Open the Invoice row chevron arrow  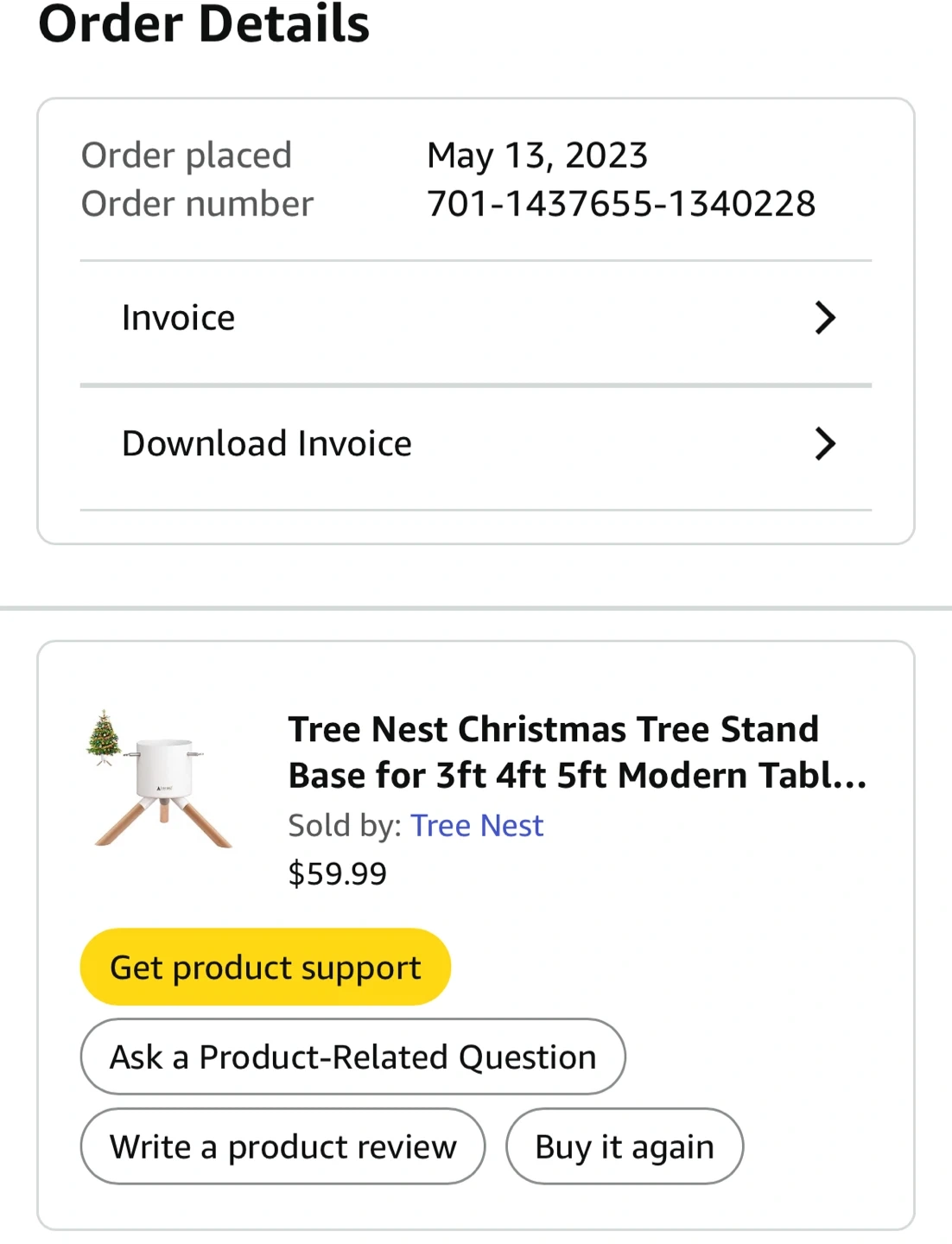coord(825,318)
